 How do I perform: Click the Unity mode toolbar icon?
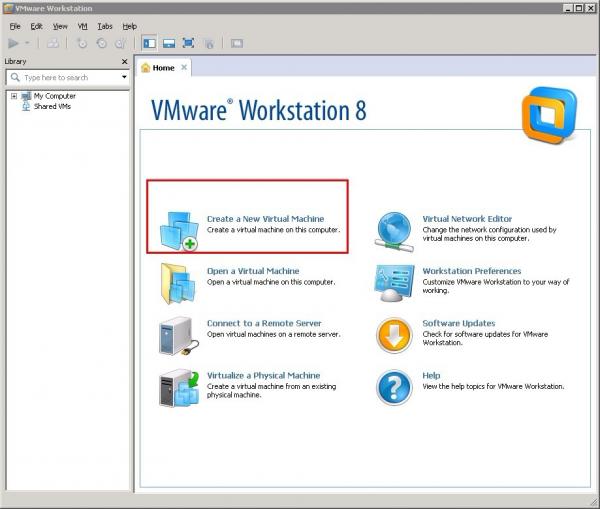click(x=209, y=44)
